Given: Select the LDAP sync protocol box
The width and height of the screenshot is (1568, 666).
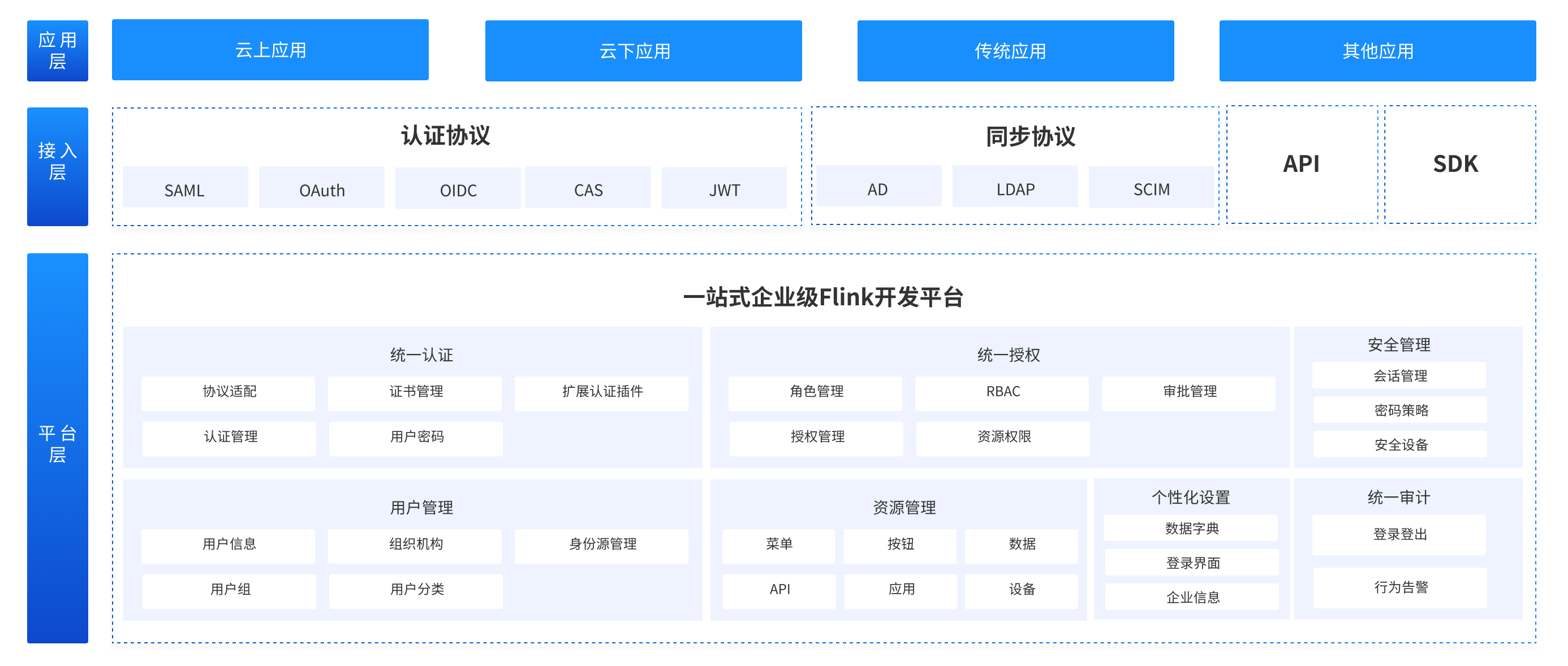Looking at the screenshot, I should coord(1015,187).
